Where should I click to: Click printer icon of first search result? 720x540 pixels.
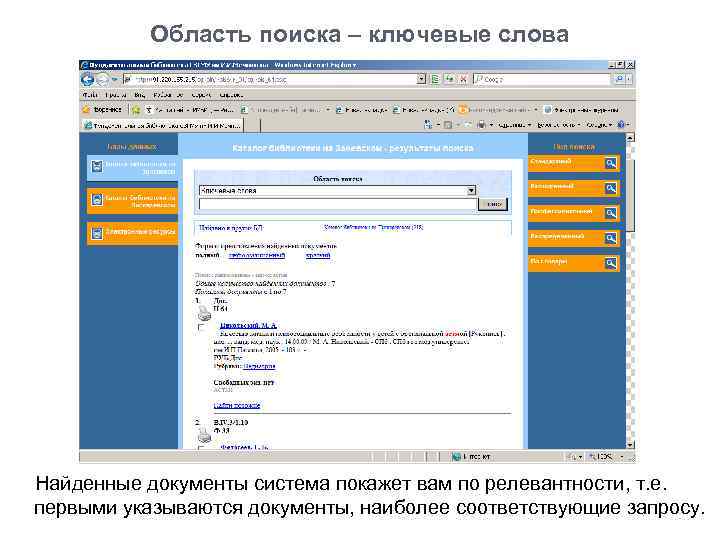click(x=204, y=313)
